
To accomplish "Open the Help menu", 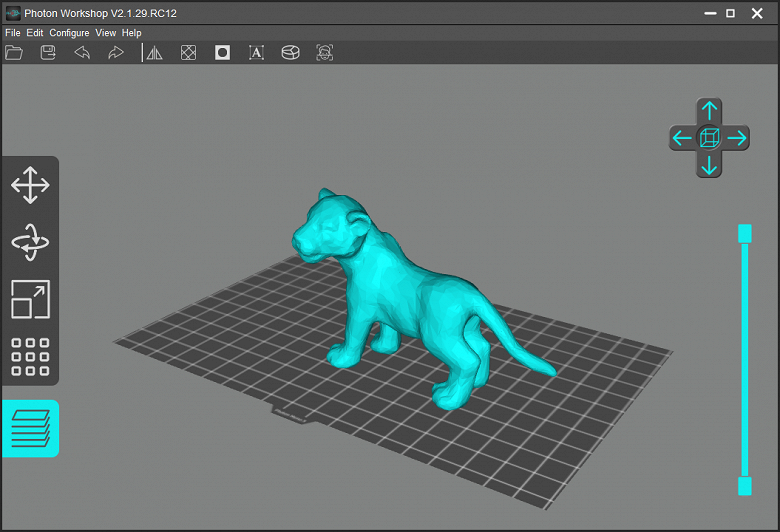I will [x=131, y=33].
